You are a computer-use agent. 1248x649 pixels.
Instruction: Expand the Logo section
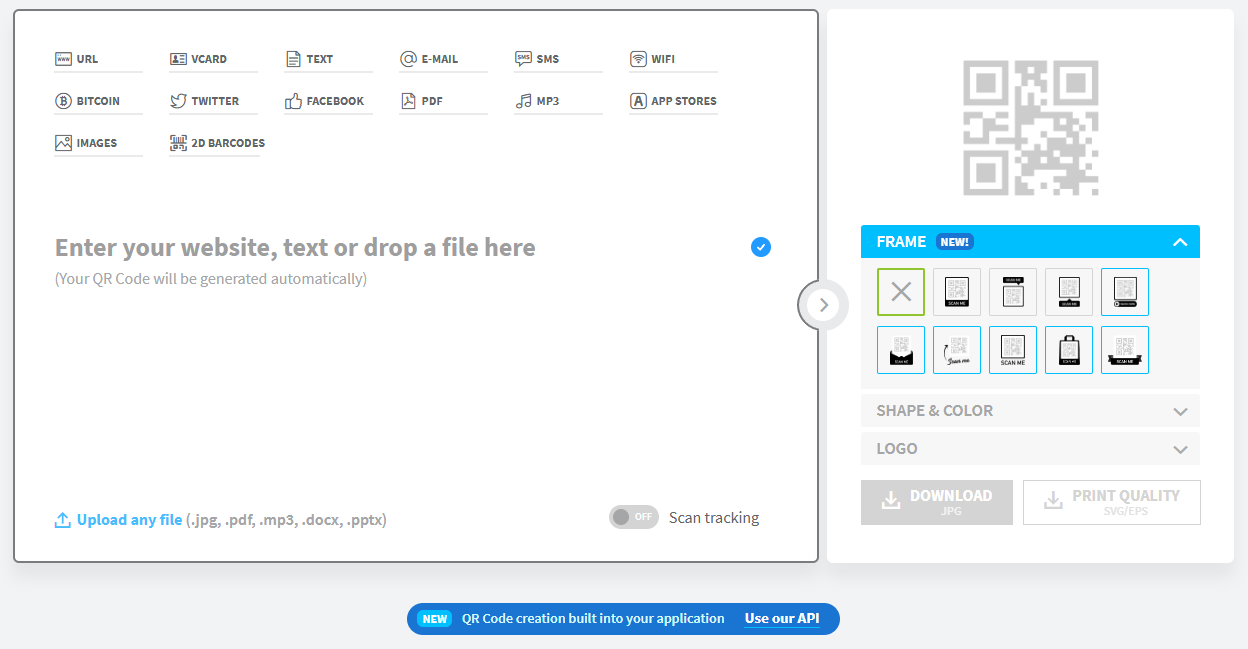point(1030,449)
